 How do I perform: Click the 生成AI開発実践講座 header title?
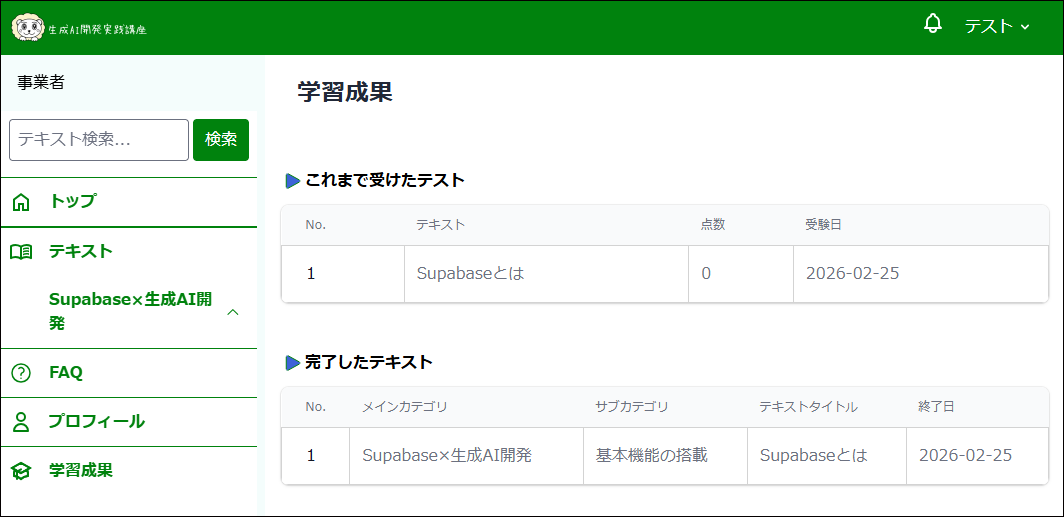coord(97,30)
